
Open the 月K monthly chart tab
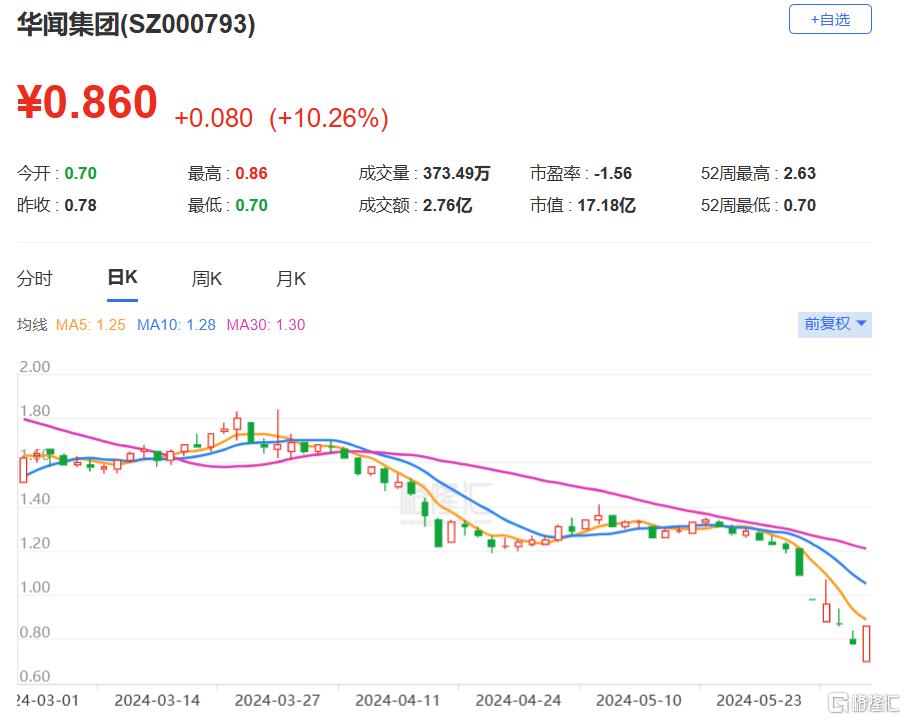tap(291, 279)
